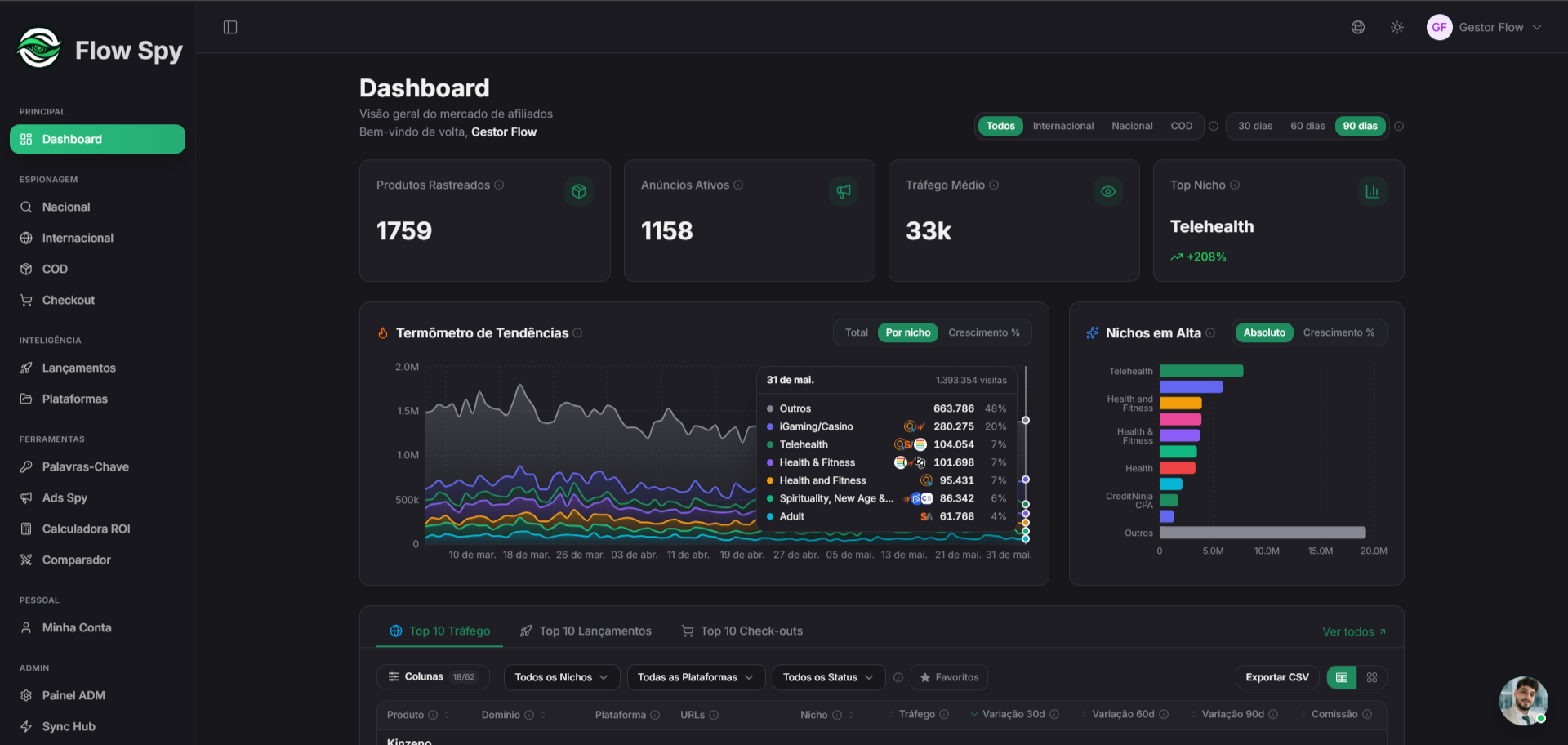This screenshot has width=1568, height=745.
Task: Expand the Todos os Nichos dropdown
Action: (562, 677)
